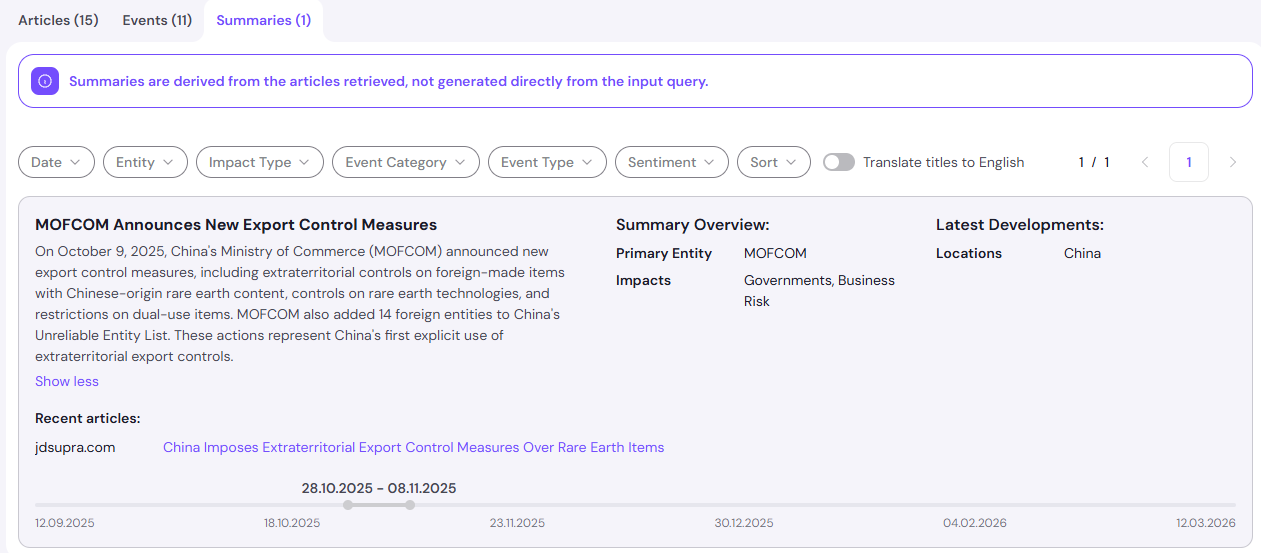Screen dimensions: 1261x553
Task: Open the Sentiment filter dropdown
Action: pyautogui.click(x=672, y=162)
